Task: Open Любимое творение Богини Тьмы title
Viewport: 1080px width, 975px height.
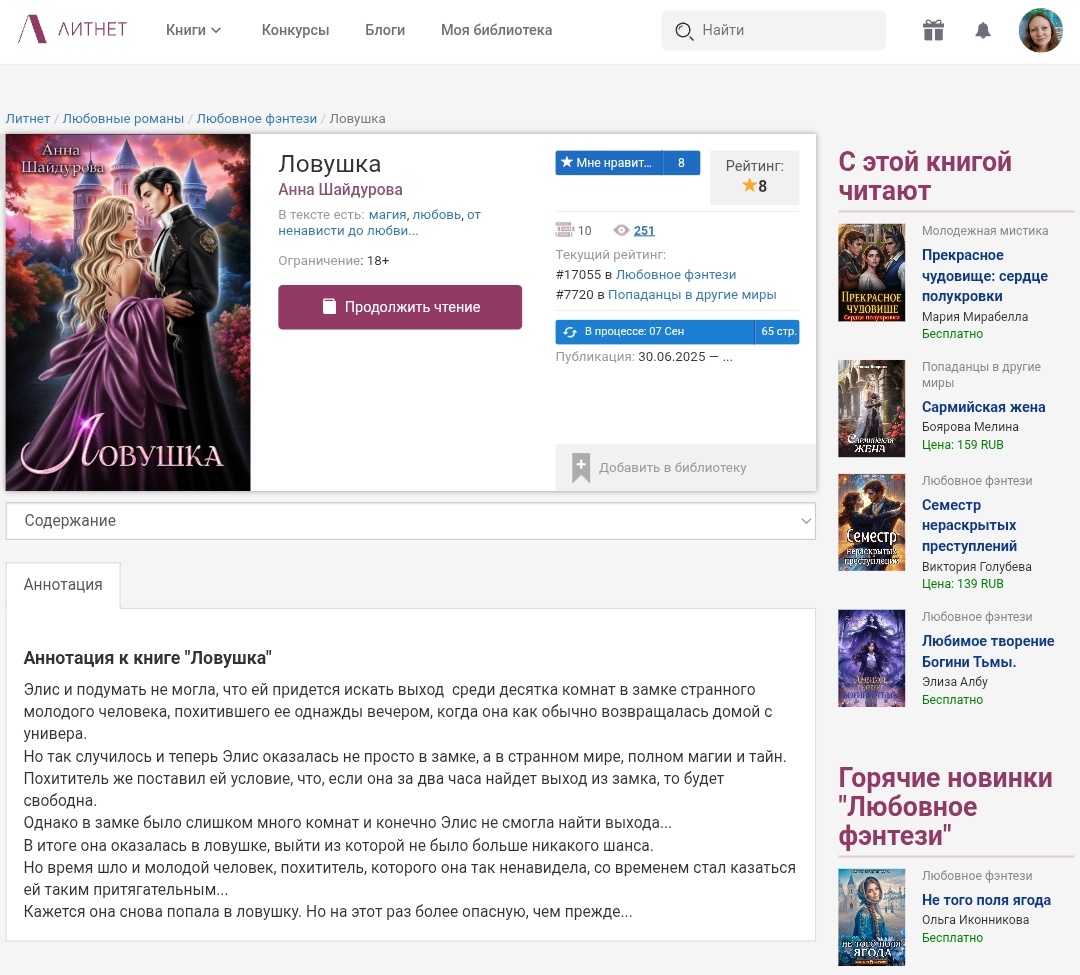Action: pos(988,651)
